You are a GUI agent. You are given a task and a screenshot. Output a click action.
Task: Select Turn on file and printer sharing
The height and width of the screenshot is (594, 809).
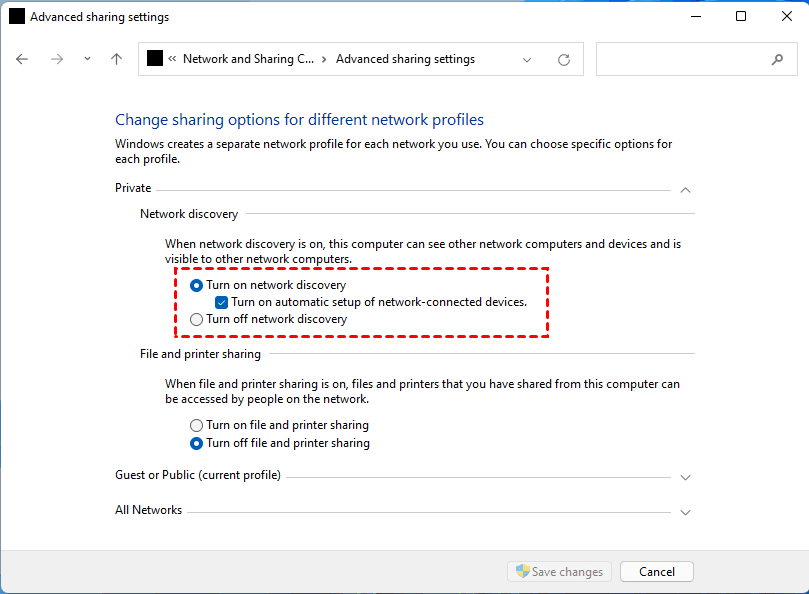[196, 425]
